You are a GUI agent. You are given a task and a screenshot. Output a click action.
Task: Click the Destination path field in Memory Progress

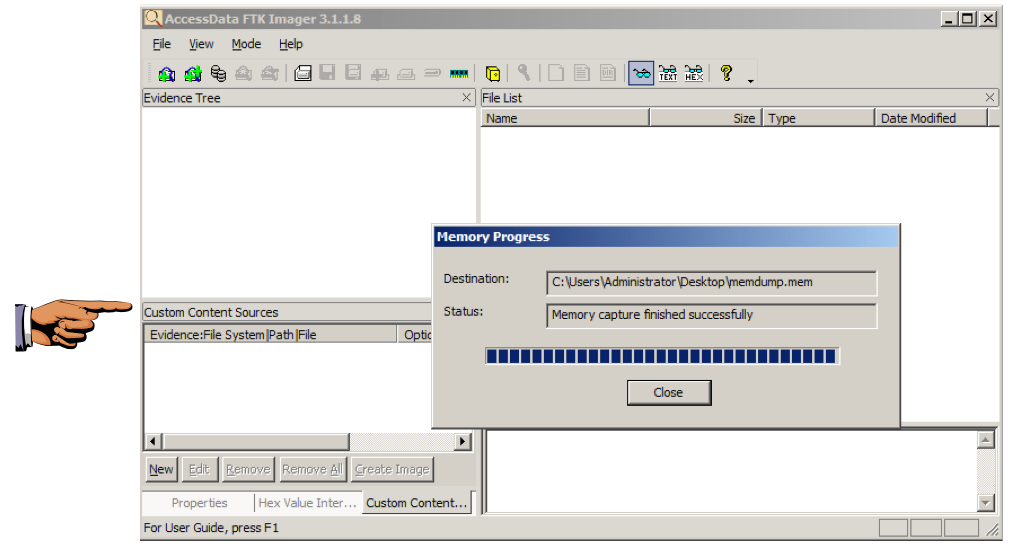[x=711, y=282]
